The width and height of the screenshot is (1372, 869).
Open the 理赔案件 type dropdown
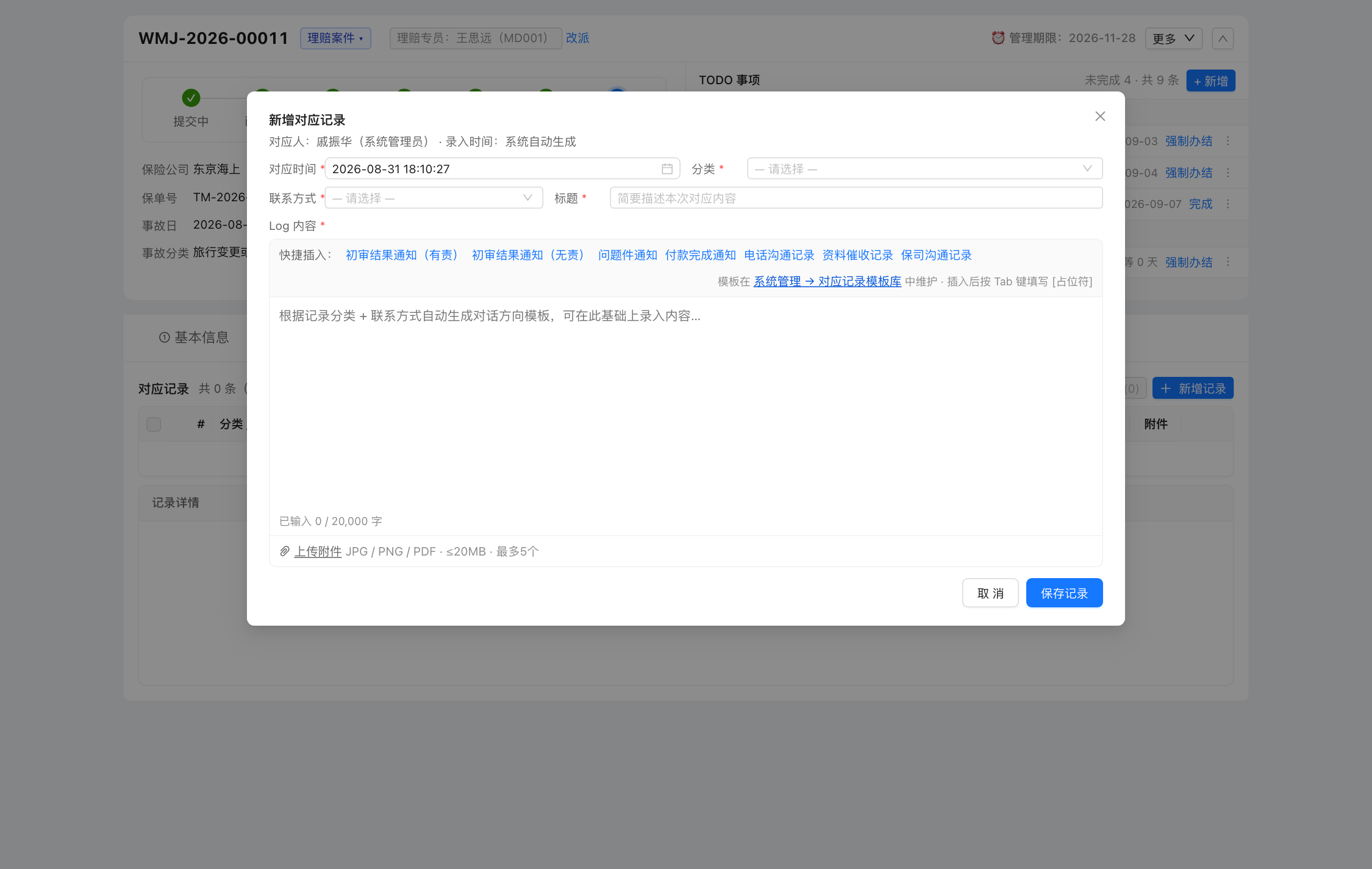(335, 38)
